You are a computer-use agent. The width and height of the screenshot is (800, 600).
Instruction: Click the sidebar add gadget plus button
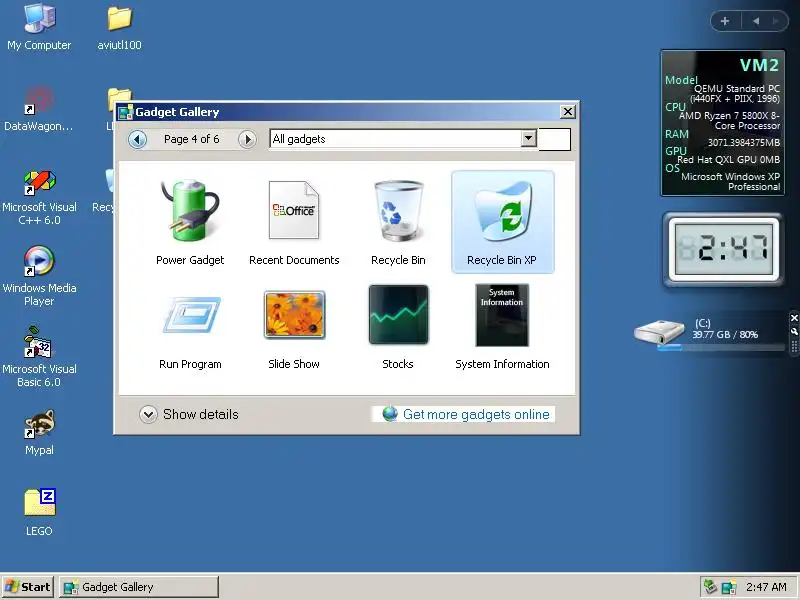pyautogui.click(x=725, y=21)
